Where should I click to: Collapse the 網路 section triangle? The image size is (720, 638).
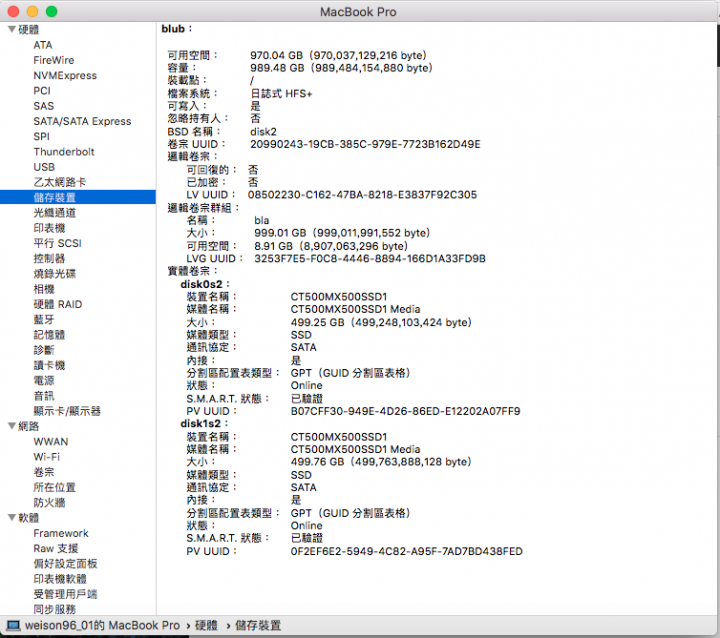(x=12, y=426)
